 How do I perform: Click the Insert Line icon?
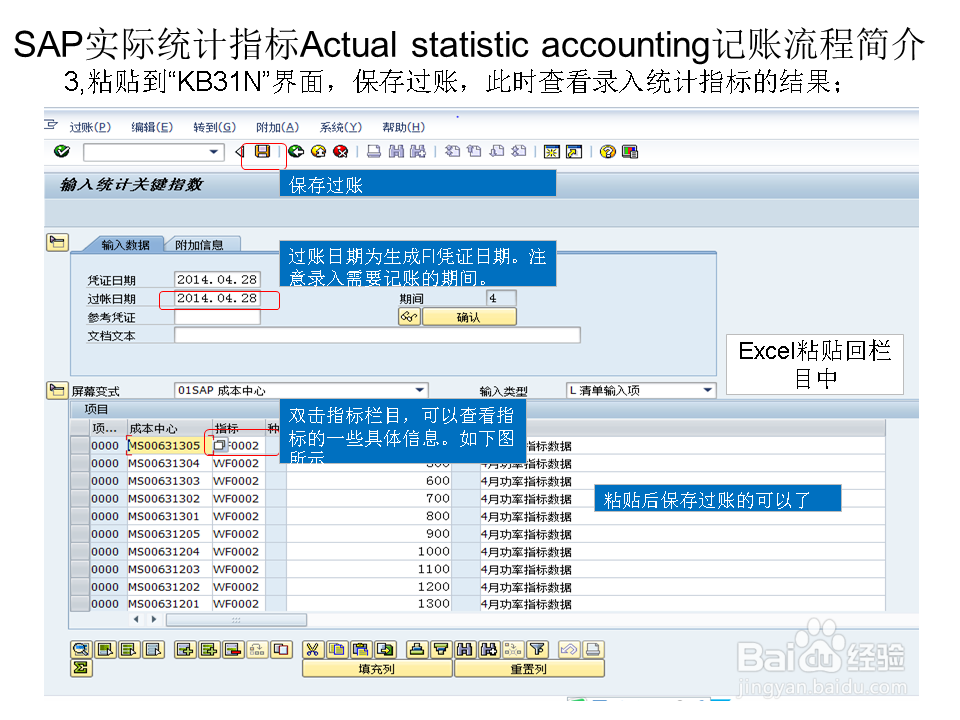(x=185, y=650)
